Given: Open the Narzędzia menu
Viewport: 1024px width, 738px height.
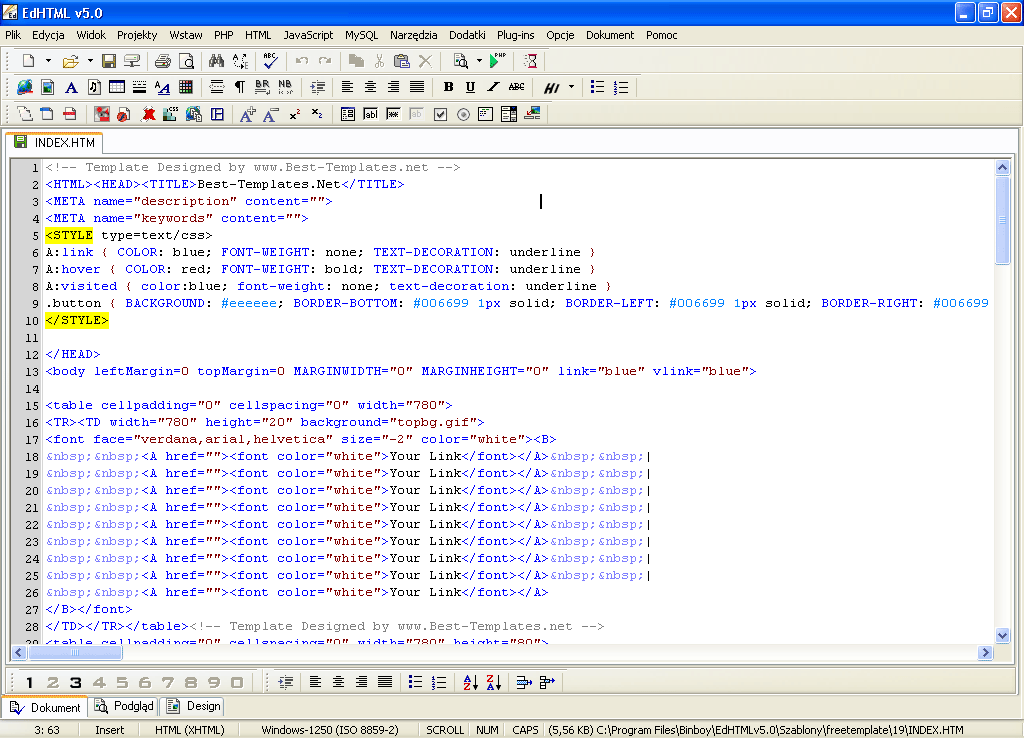Looking at the screenshot, I should click(413, 35).
